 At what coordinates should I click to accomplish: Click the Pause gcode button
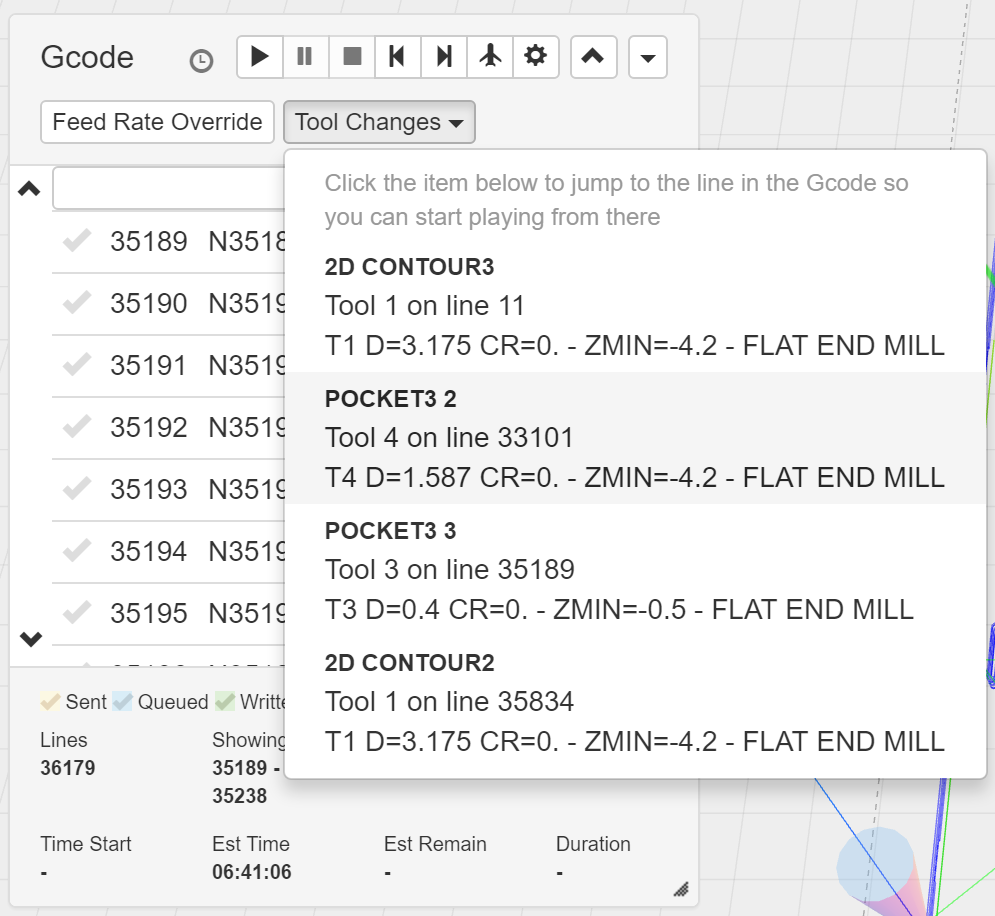pyautogui.click(x=305, y=57)
